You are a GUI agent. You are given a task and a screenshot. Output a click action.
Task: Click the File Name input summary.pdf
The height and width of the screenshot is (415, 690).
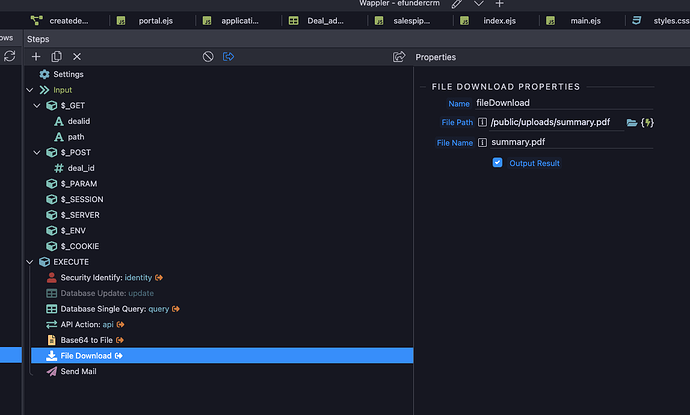point(572,142)
